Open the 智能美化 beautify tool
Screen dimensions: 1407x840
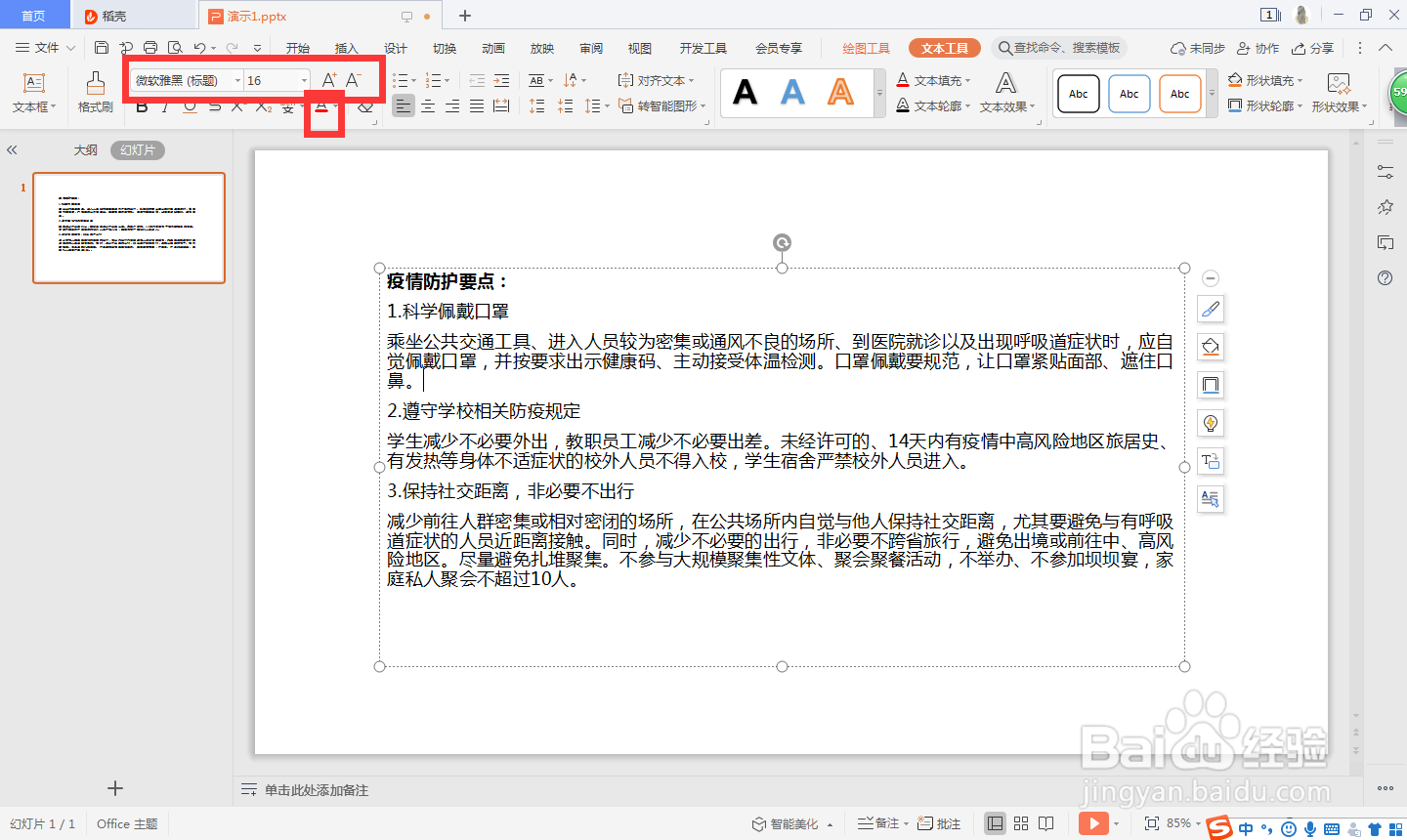coord(791,823)
